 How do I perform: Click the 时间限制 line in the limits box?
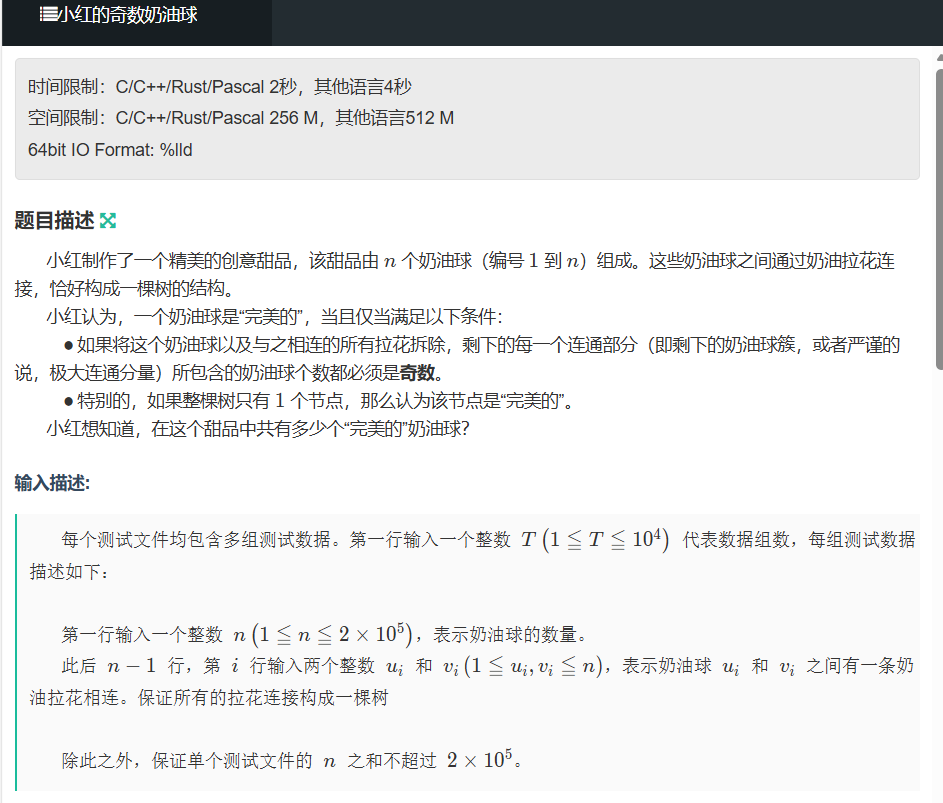(220, 87)
